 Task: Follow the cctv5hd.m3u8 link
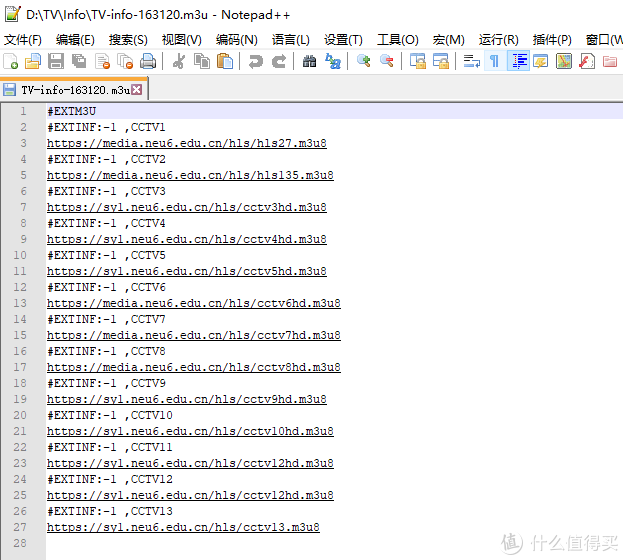(x=187, y=271)
